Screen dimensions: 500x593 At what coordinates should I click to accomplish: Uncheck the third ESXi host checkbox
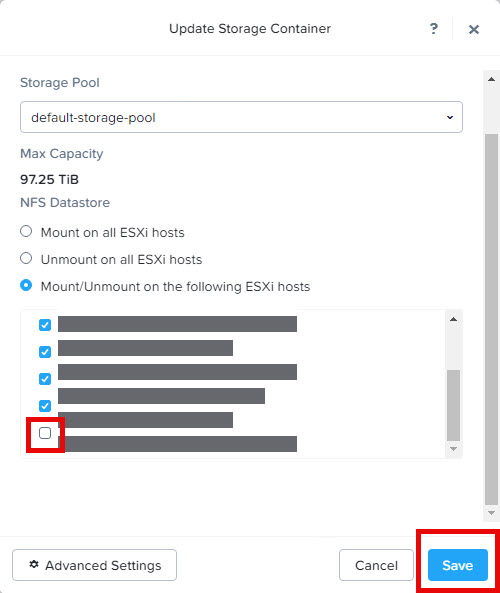45,379
